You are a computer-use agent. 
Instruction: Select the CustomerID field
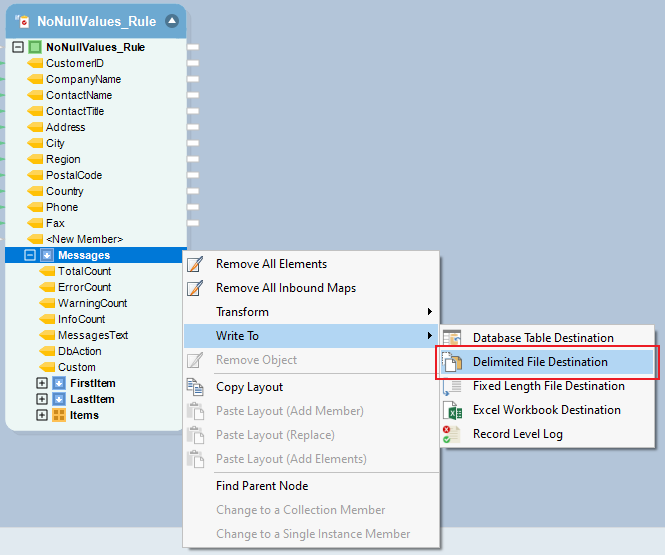75,63
